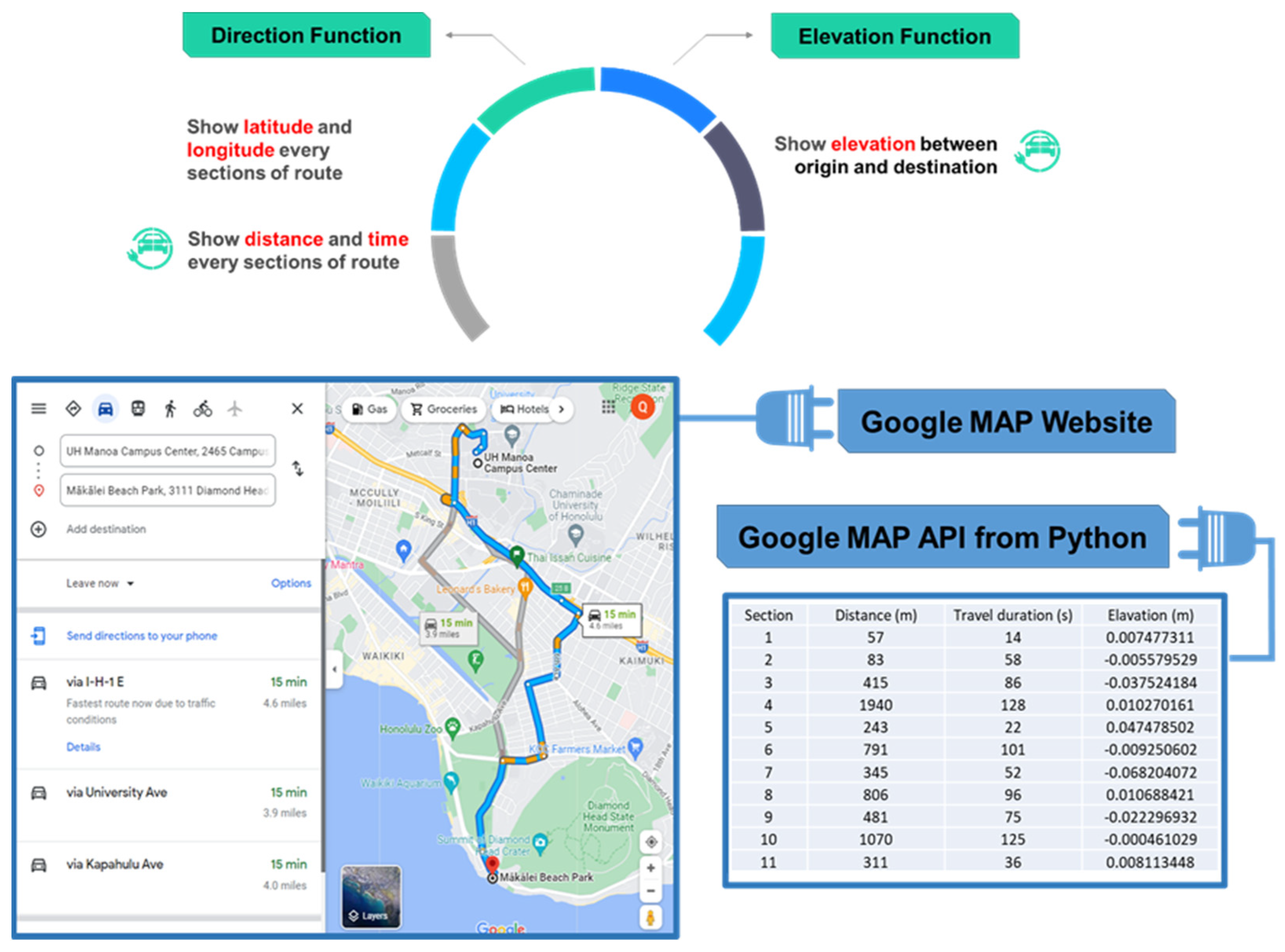Image resolution: width=1285 pixels, height=952 pixels.
Task: Click the Google apps grid icon
Action: click(x=608, y=407)
